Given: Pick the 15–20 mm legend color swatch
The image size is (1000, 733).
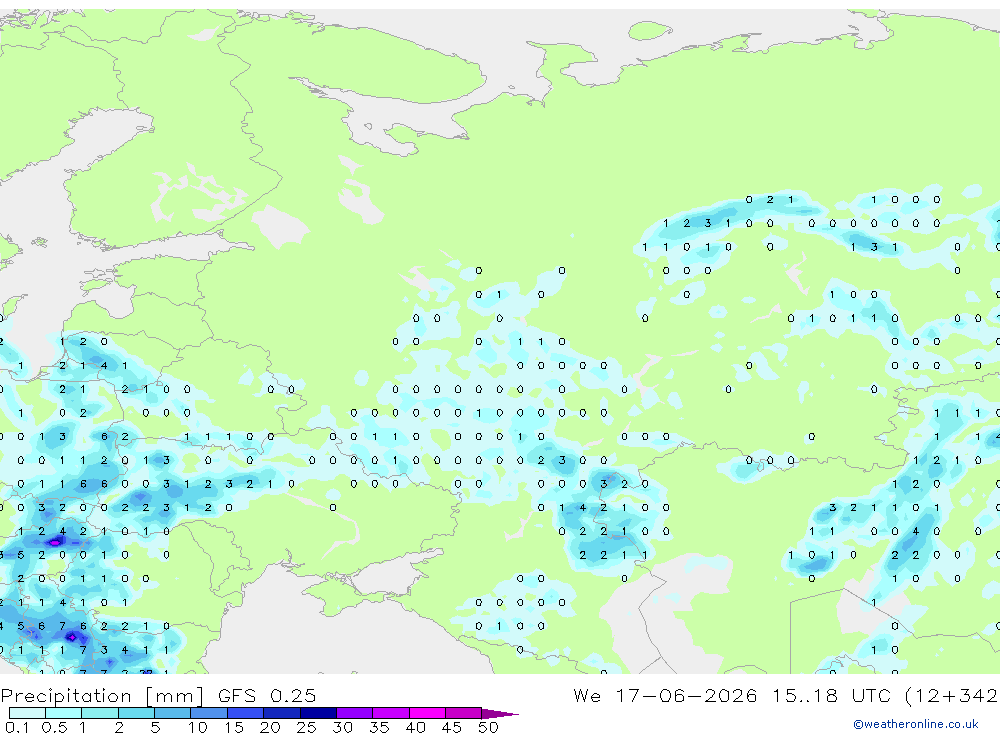Looking at the screenshot, I should pyautogui.click(x=246, y=713).
